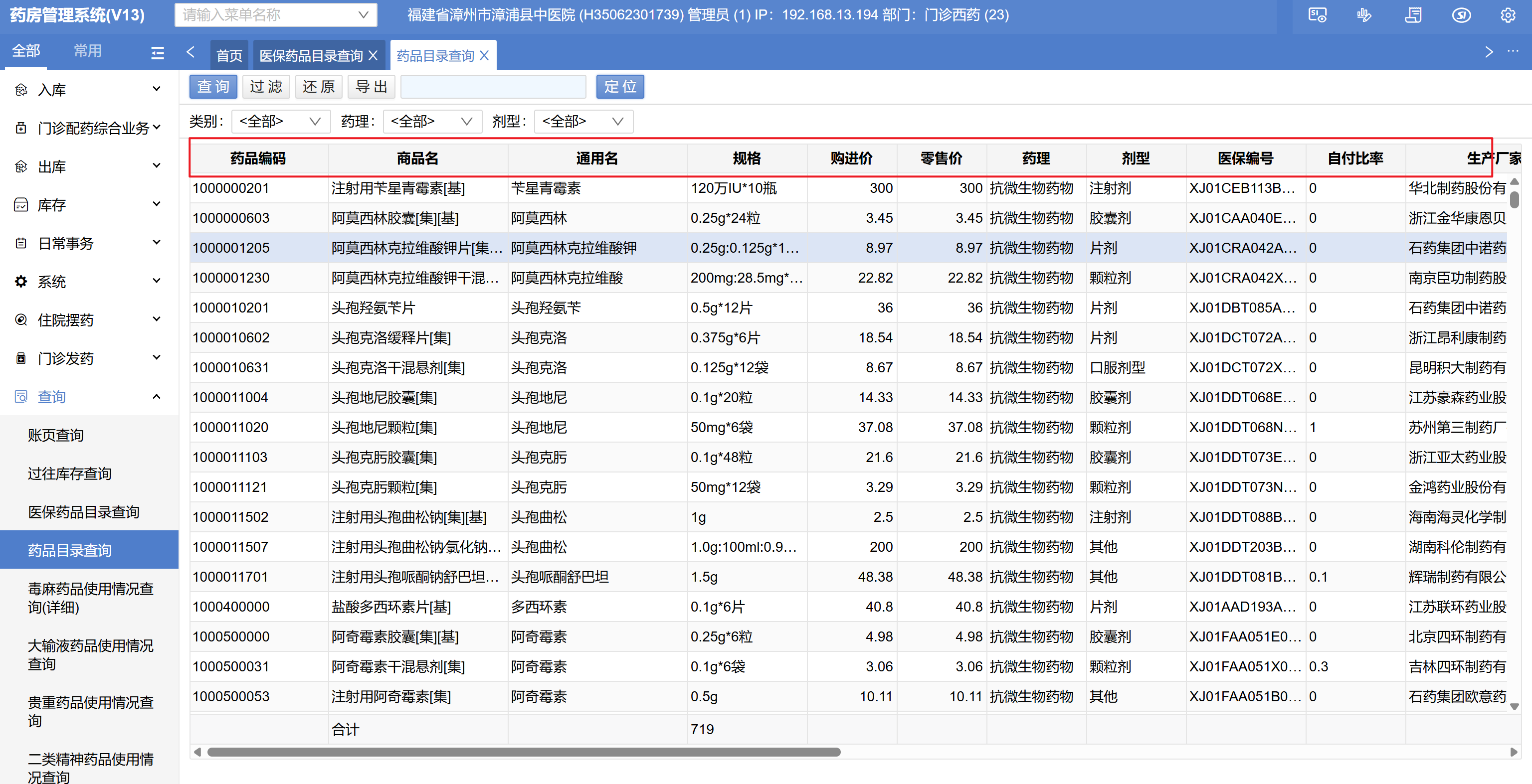1532x784 pixels.
Task: Open the tab overflow ellipsis menu
Action: tap(1513, 52)
